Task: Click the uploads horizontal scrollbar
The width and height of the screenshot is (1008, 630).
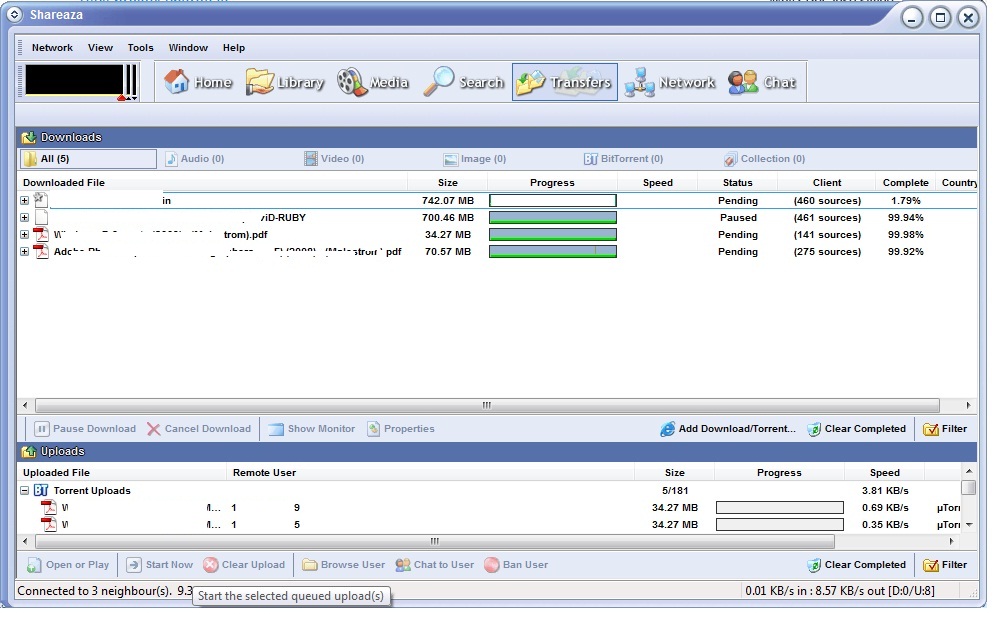Action: coord(435,541)
